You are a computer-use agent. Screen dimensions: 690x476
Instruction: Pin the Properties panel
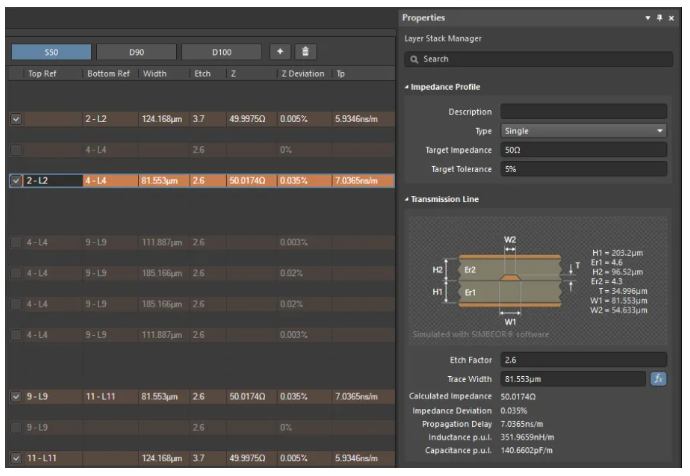pyautogui.click(x=660, y=18)
